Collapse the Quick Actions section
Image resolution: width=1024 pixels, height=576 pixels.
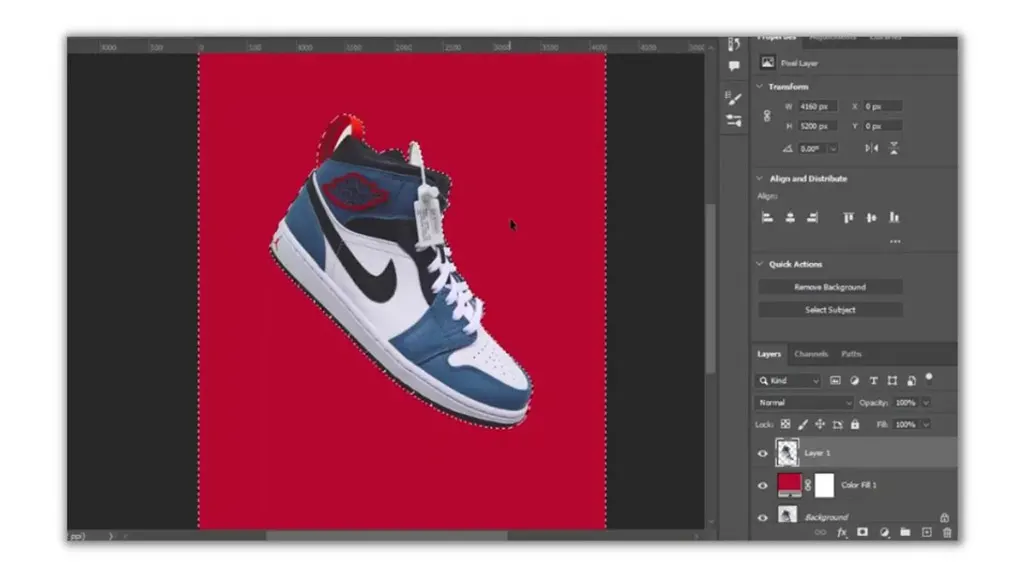tap(760, 264)
